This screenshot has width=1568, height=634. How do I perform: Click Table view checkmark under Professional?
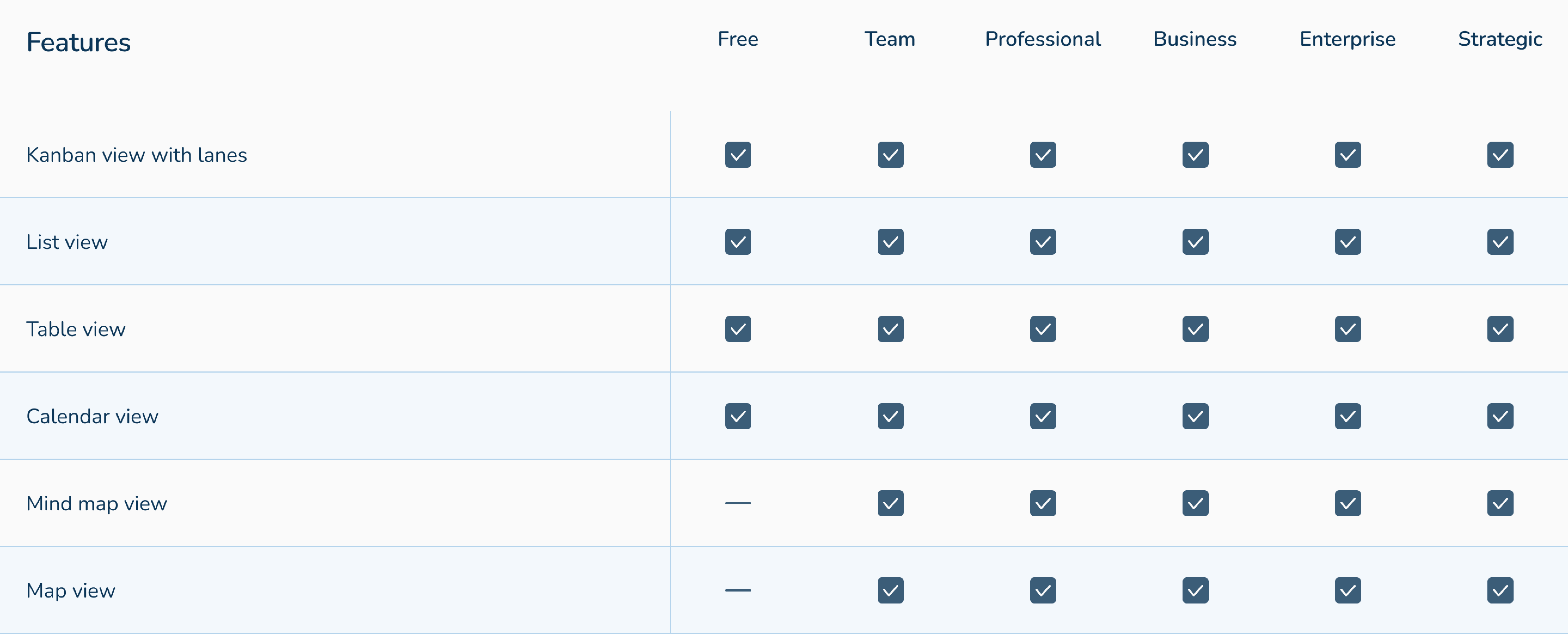1043,329
